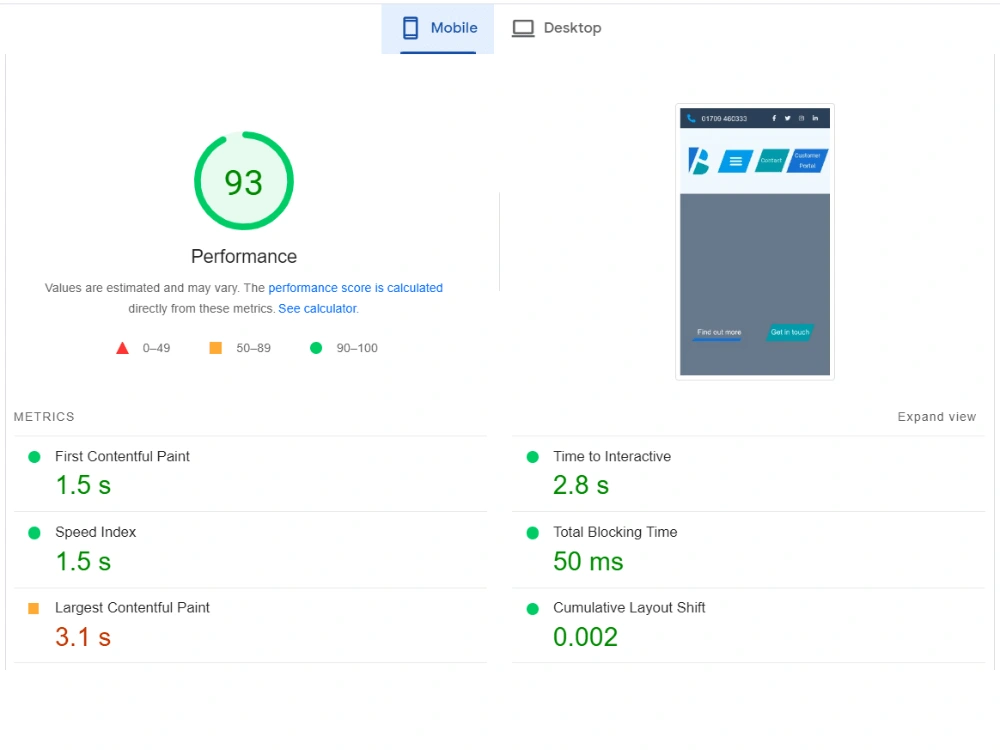The width and height of the screenshot is (1000, 750).
Task: Click the '90–100' legend range text
Action: click(x=357, y=348)
